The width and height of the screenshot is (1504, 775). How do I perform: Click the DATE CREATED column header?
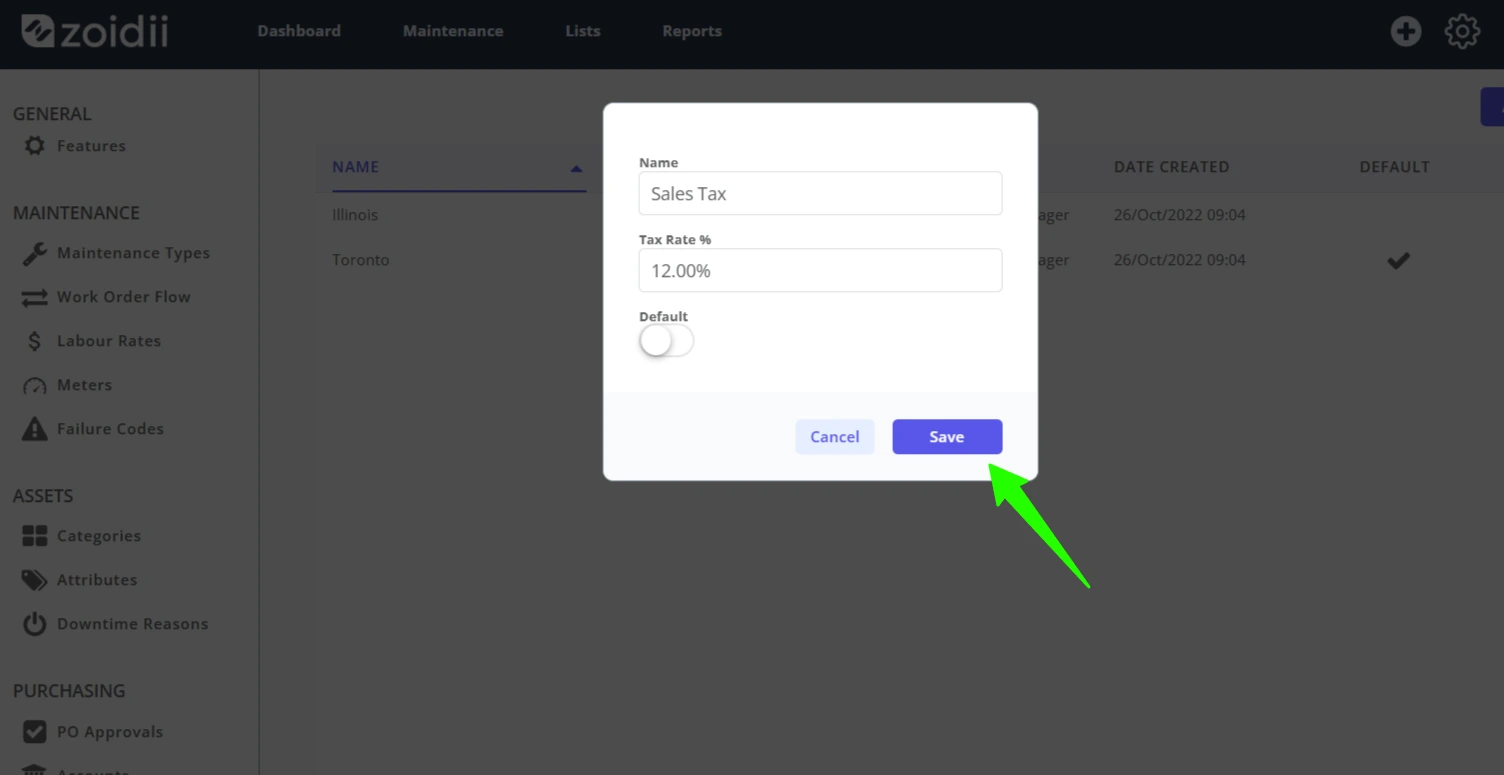(x=1172, y=167)
